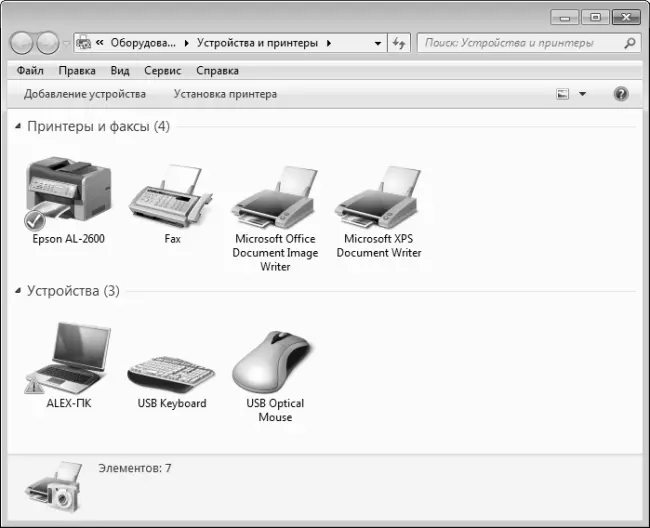Viewport: 650px width, 528px height.
Task: Click the refresh arrows button
Action: pos(399,43)
